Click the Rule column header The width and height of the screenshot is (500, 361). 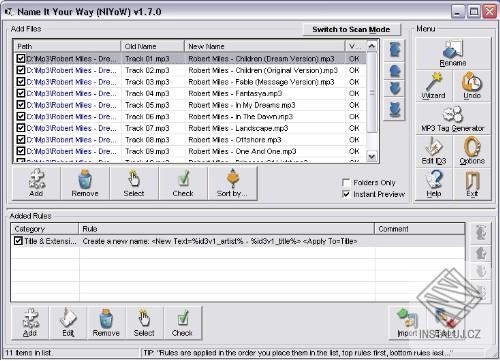tap(227, 229)
